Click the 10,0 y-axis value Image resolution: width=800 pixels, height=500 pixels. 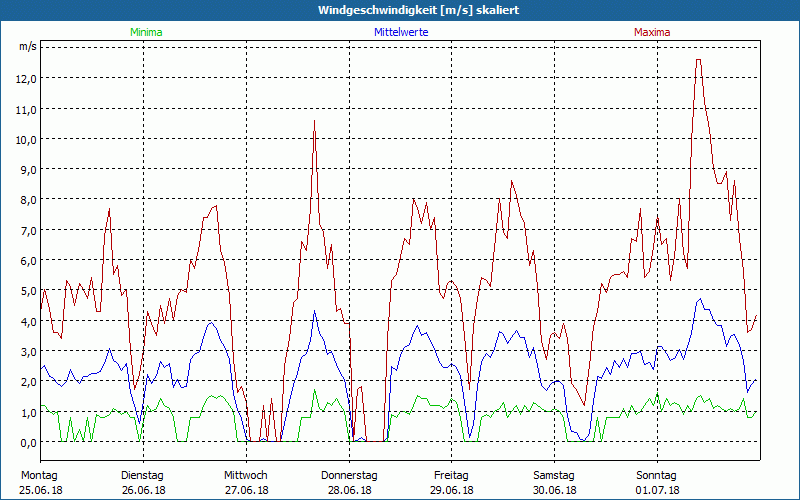click(x=28, y=139)
